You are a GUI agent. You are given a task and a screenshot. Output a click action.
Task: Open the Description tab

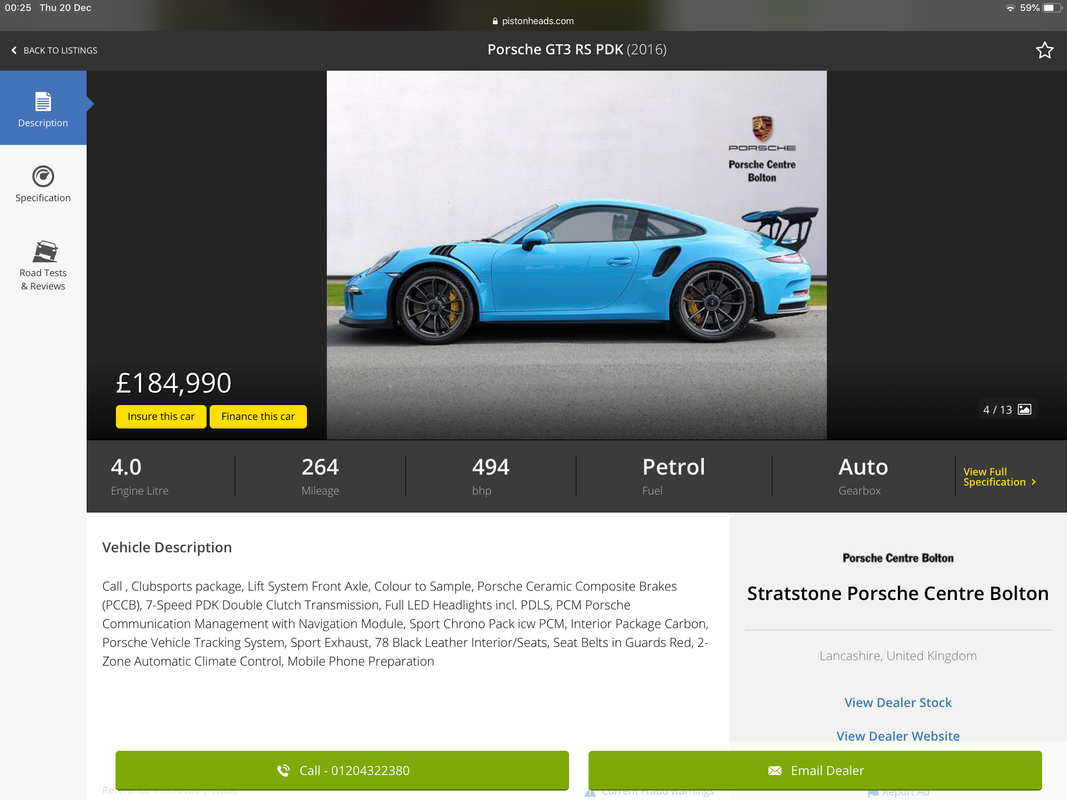tap(43, 107)
